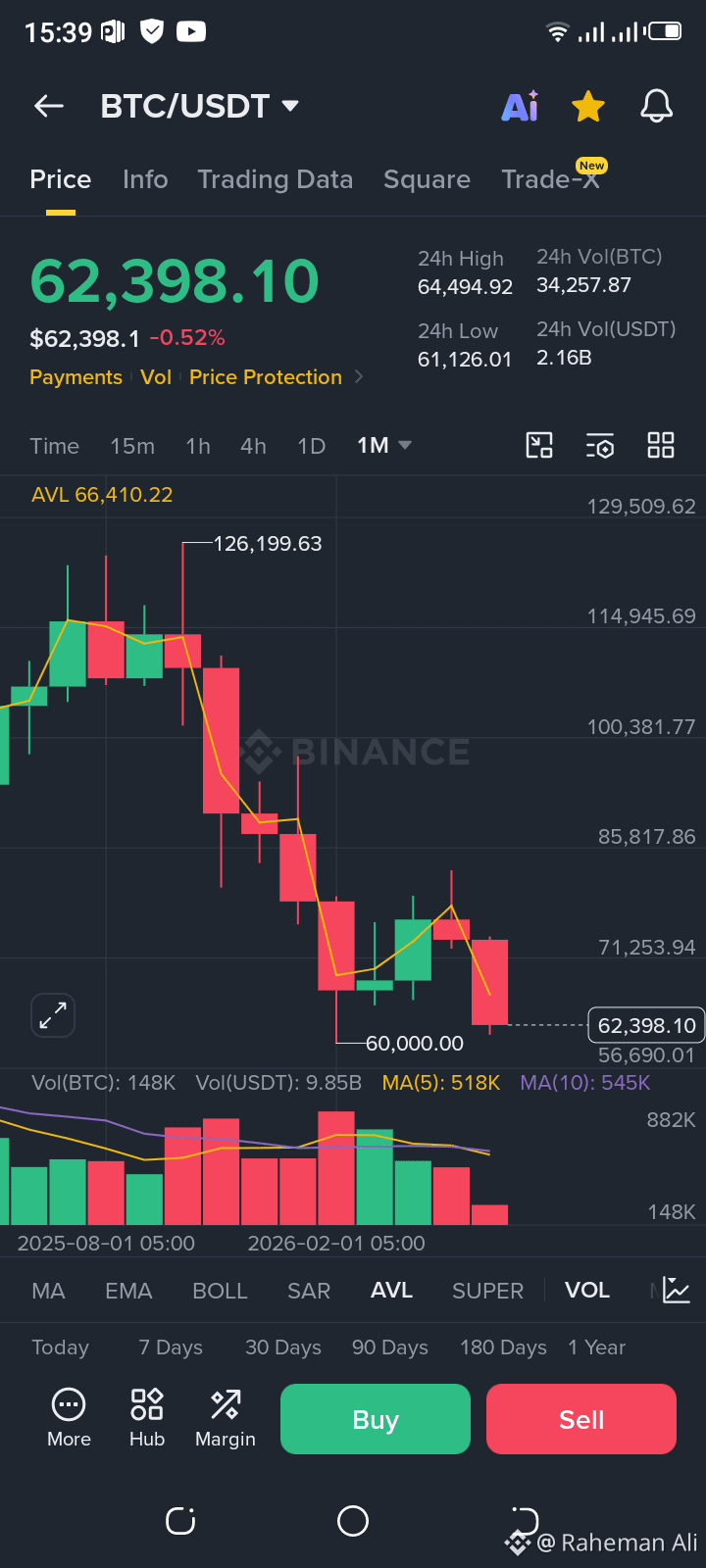706x1568 pixels.
Task: Toggle the SUPER indicator
Action: 487,1291
